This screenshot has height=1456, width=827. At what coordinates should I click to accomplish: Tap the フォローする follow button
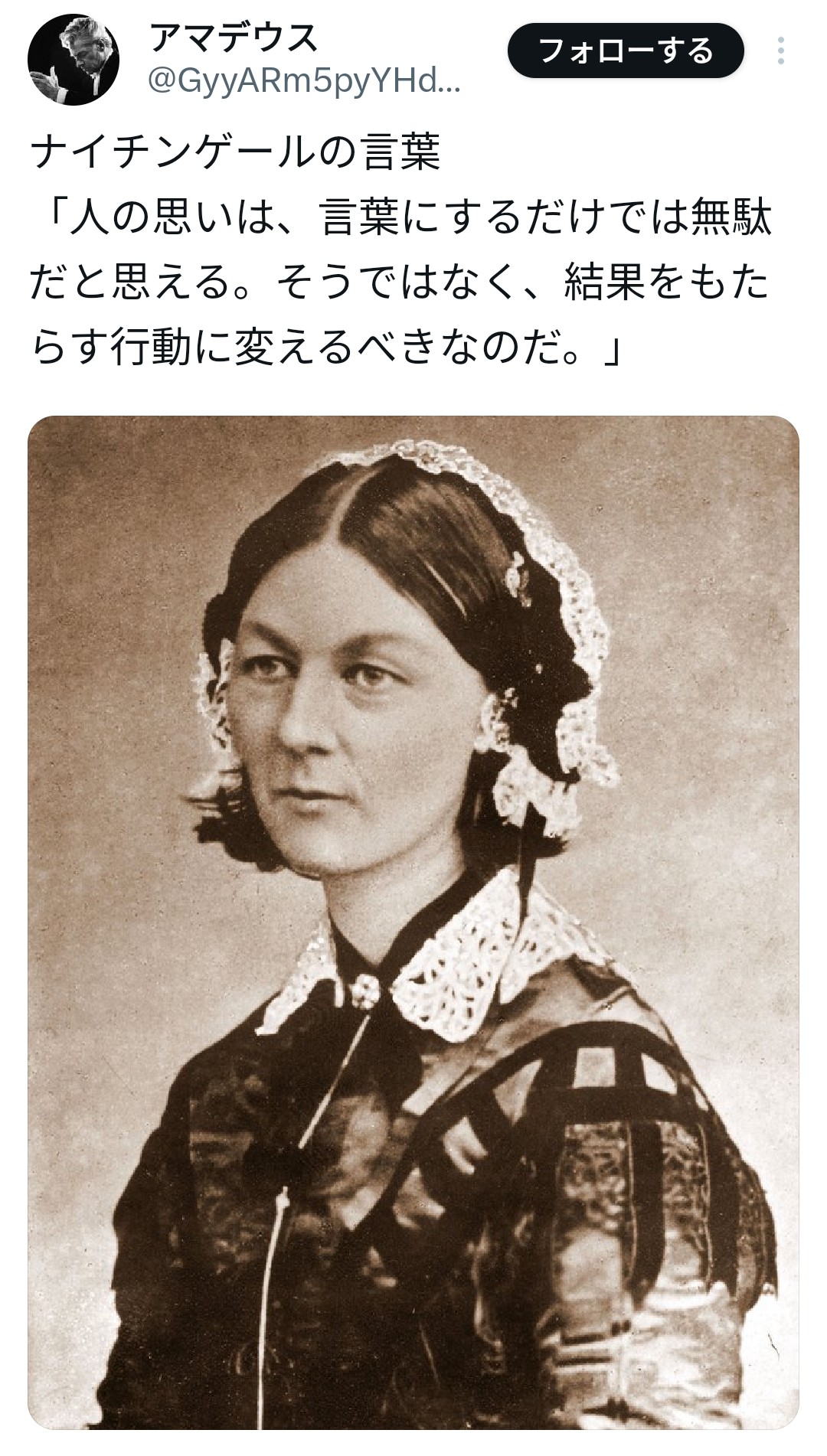point(626,51)
